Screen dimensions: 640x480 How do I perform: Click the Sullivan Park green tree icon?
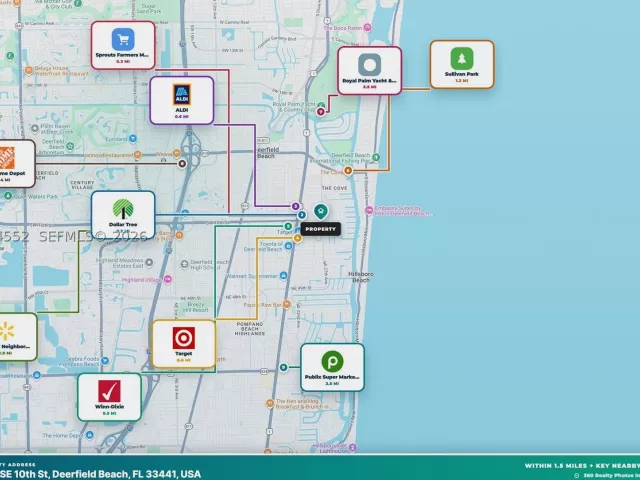[x=462, y=58]
